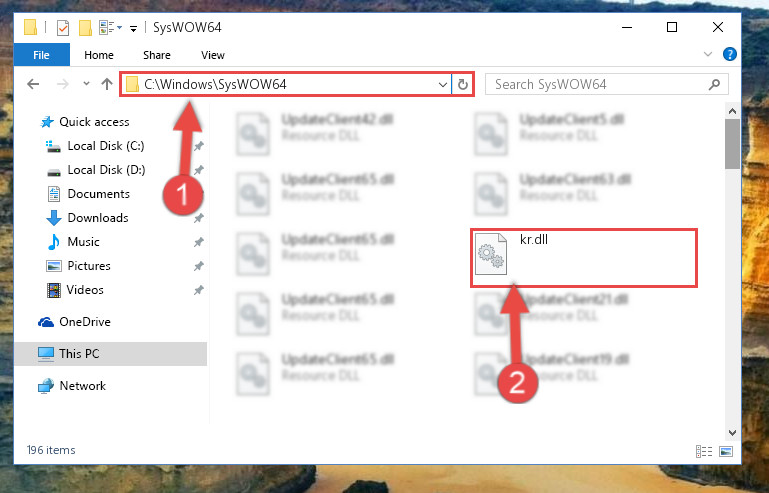The width and height of the screenshot is (769, 493).
Task: Expand the address bar history dropdown
Action: (x=442, y=84)
